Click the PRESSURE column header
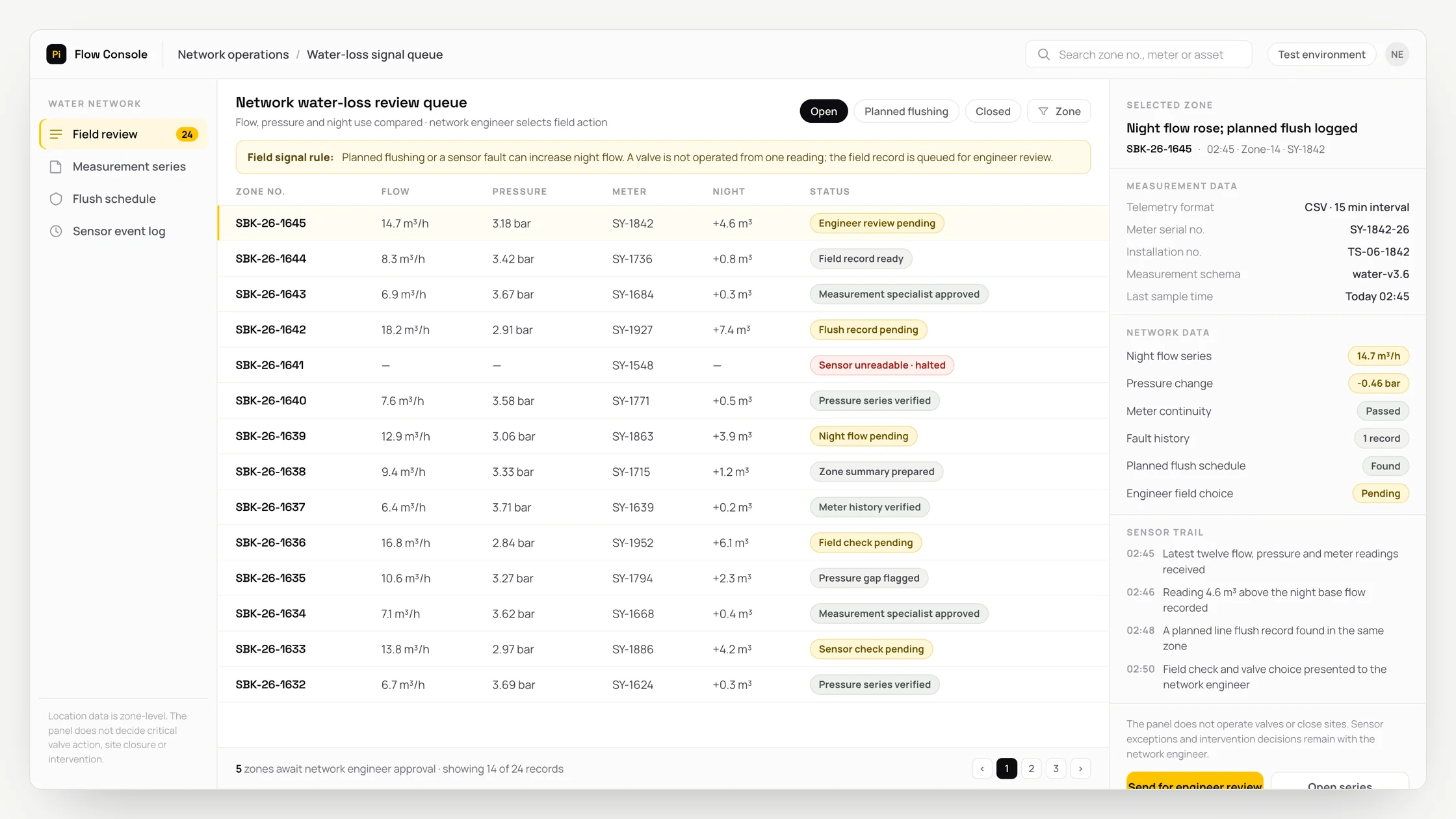 pos(519,192)
